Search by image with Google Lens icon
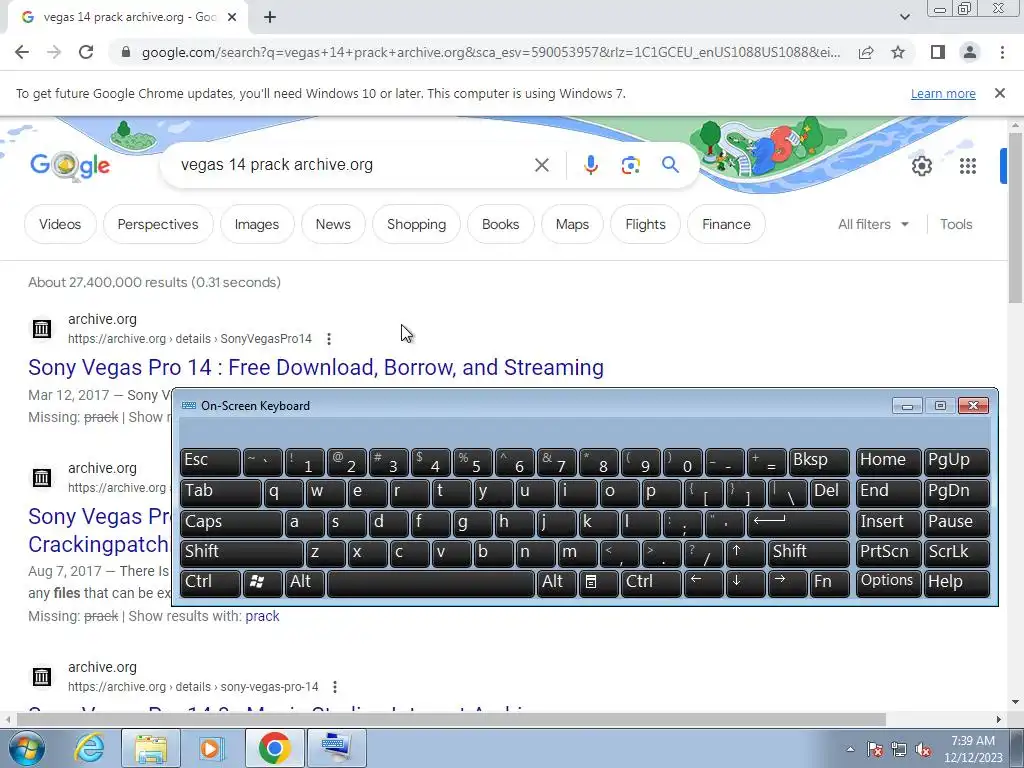This screenshot has height=768, width=1024. 630,165
